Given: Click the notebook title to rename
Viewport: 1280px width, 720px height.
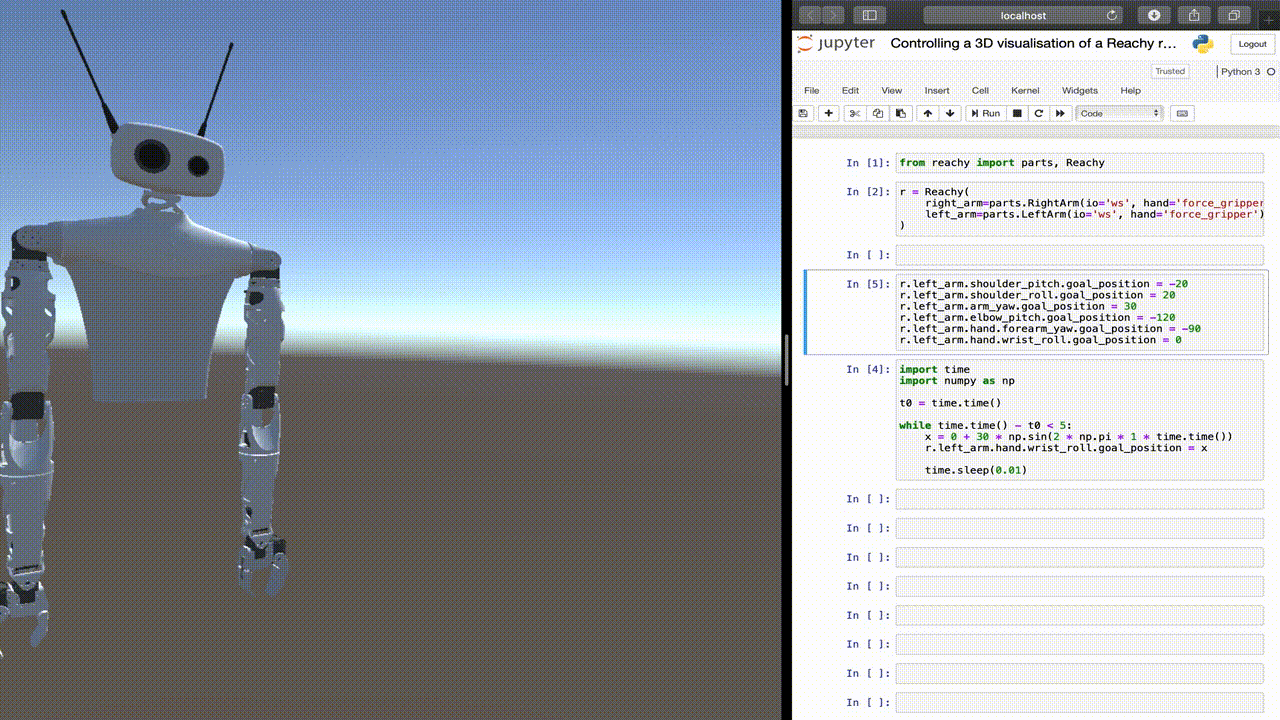Looking at the screenshot, I should (1033, 44).
